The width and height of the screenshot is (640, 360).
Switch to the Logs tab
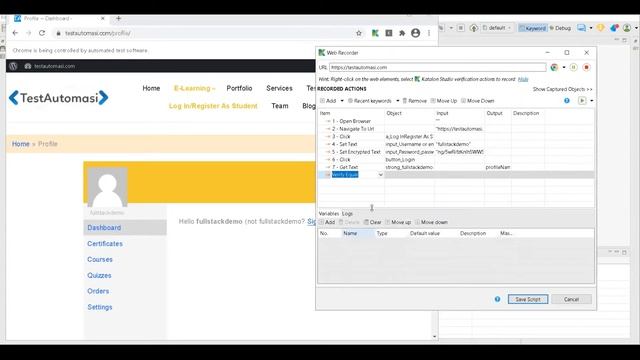tap(347, 213)
